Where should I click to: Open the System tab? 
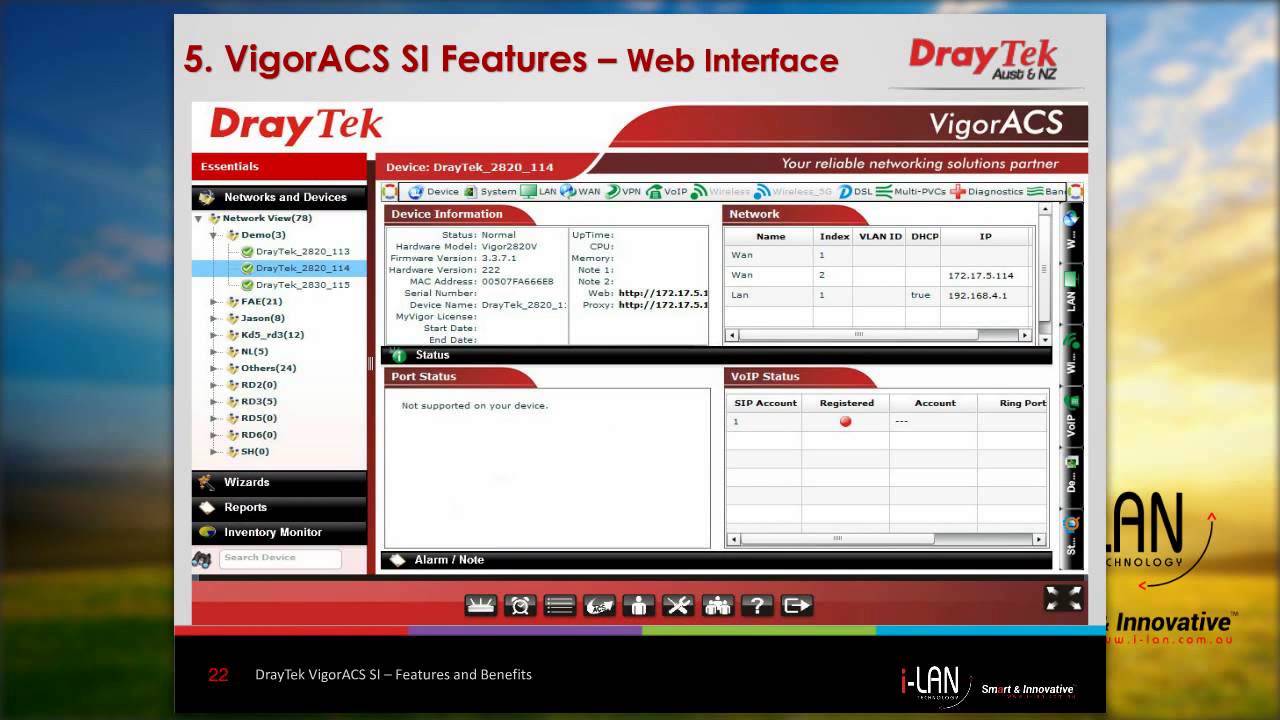click(x=490, y=191)
